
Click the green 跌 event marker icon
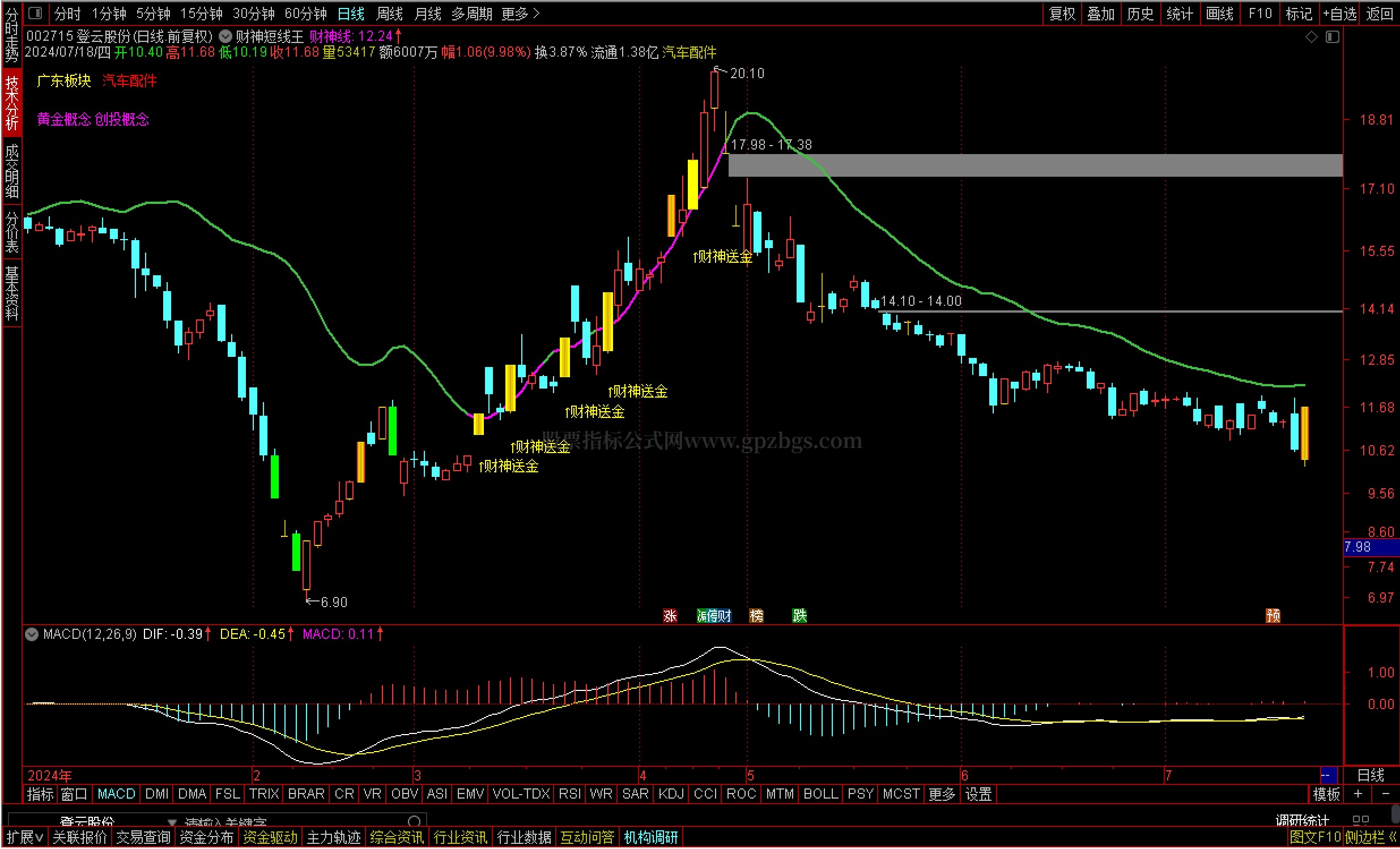tap(799, 616)
